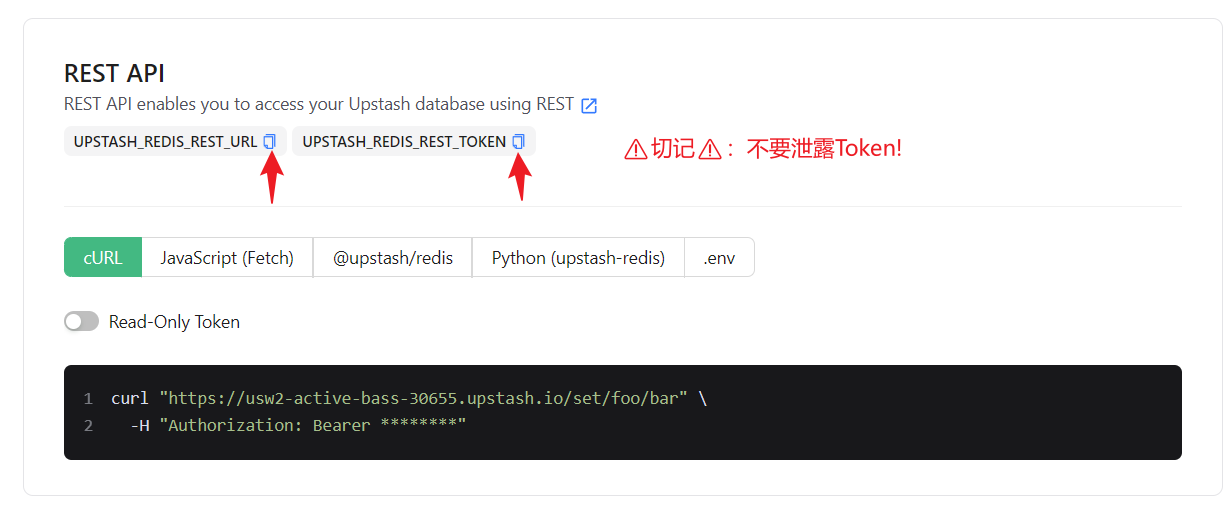Click the red arrow below the TOKEN copy icon
The height and width of the screenshot is (514, 1232).
(x=520, y=178)
